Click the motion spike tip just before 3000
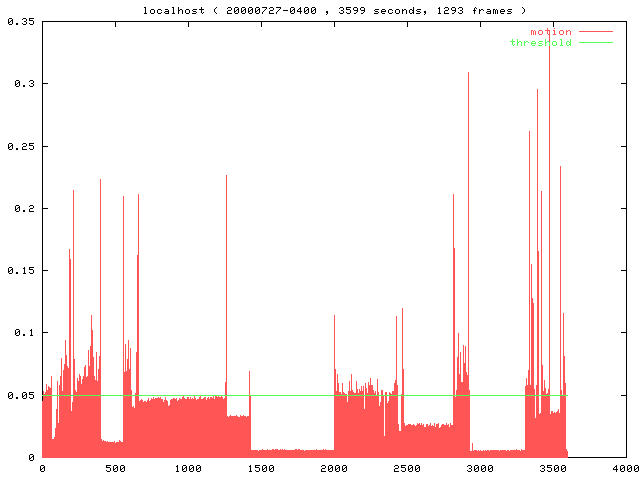Viewport: 640px width, 480px height. [468, 73]
